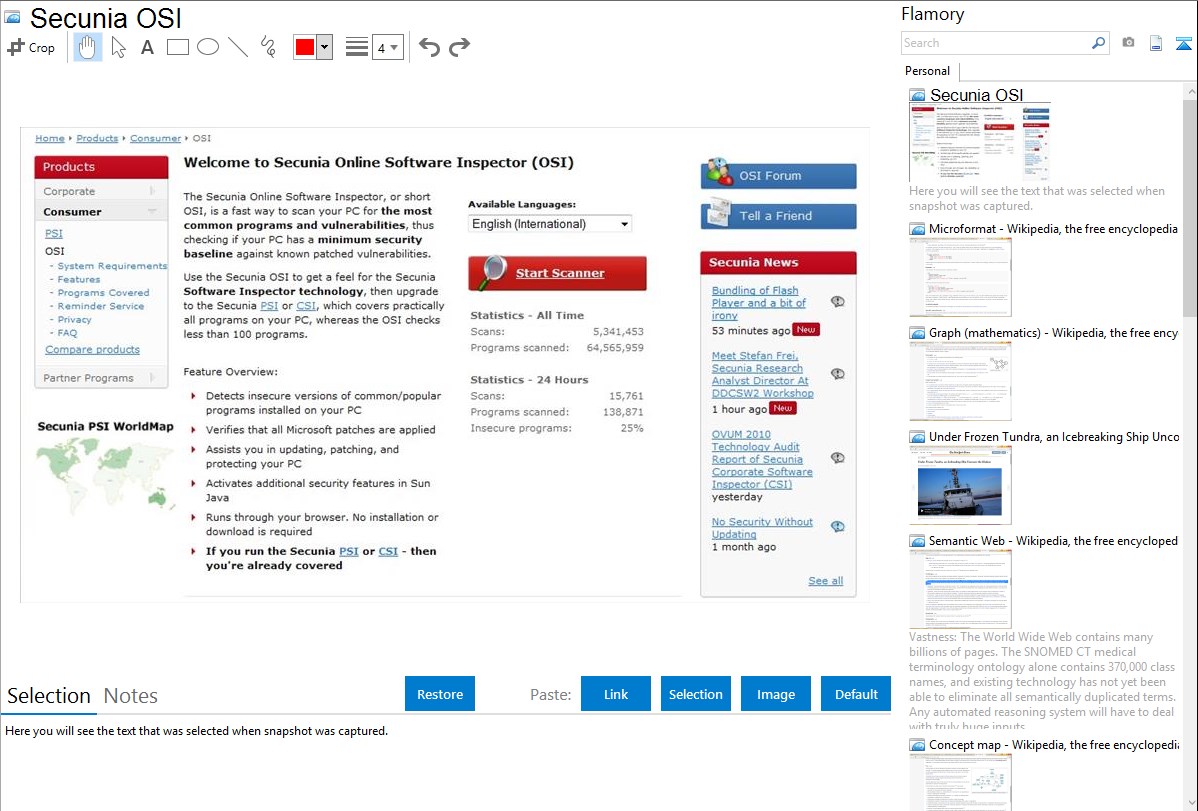This screenshot has width=1198, height=811.
Task: Click the new document icon in Flamory
Action: click(1156, 43)
